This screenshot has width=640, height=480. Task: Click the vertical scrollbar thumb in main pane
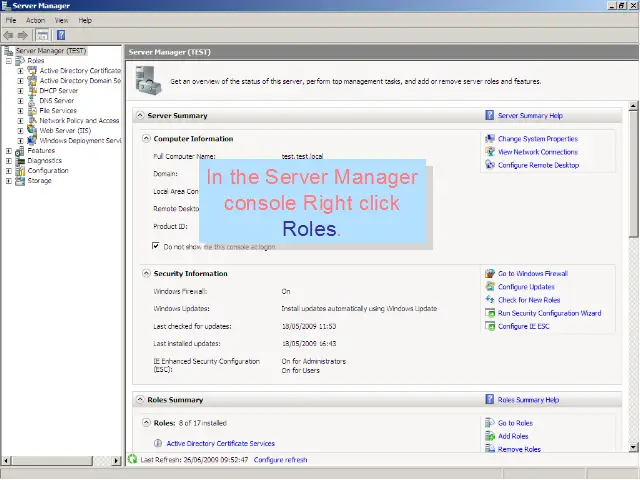633,175
